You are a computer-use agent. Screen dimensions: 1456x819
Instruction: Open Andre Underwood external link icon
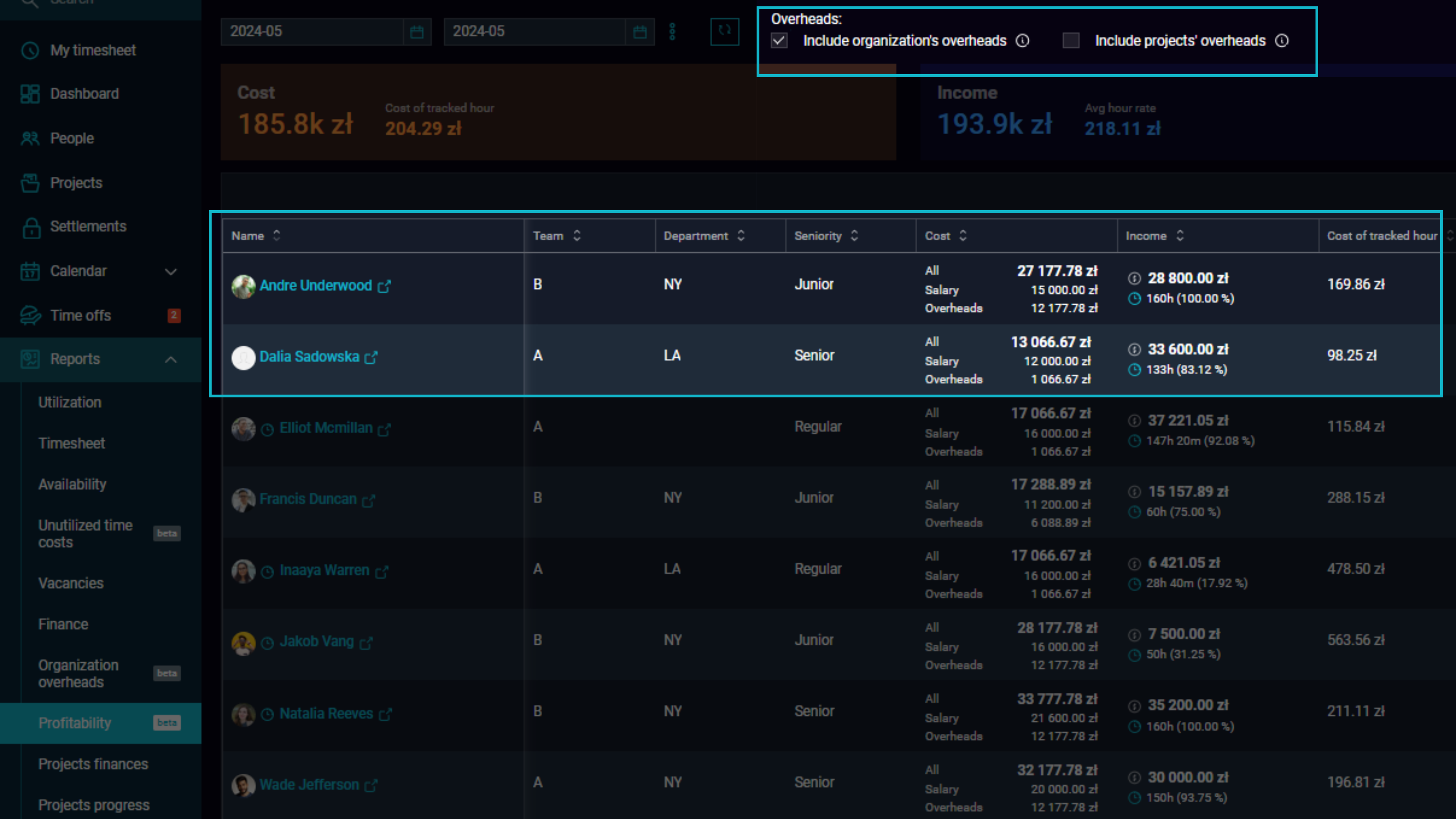point(384,286)
